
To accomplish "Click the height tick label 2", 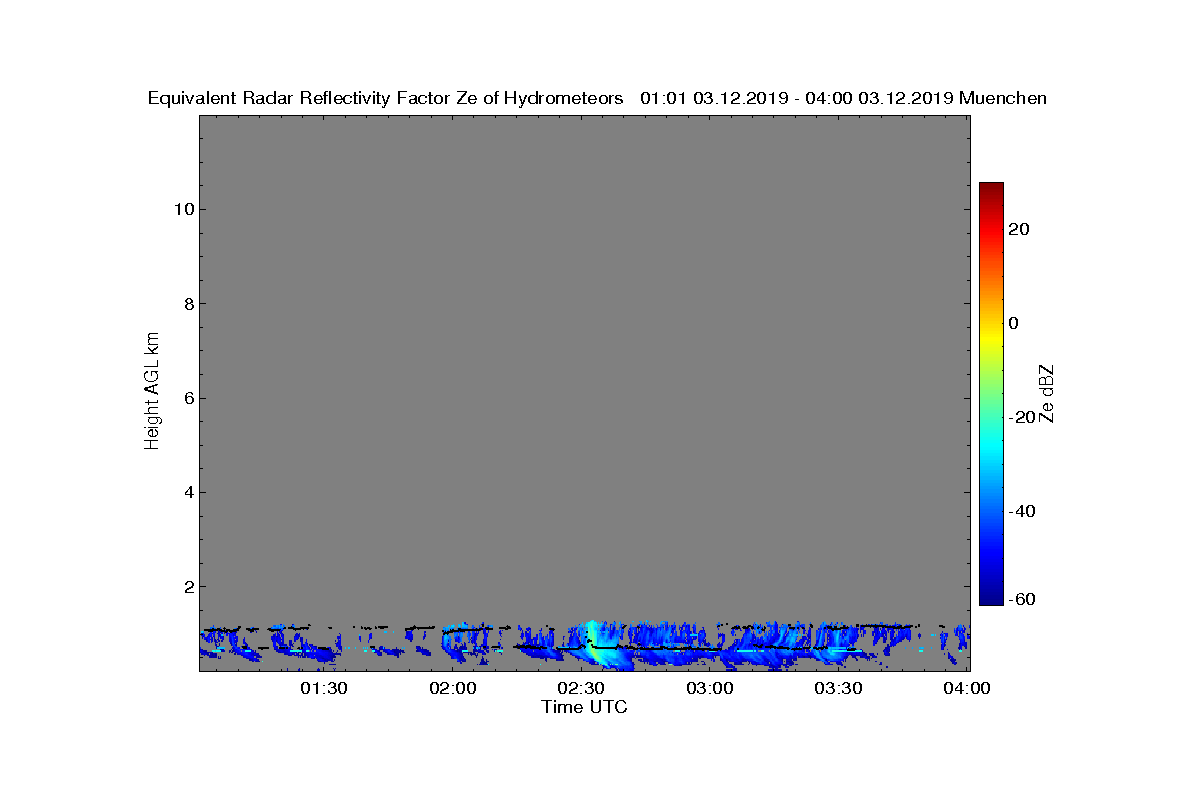I will tap(187, 586).
